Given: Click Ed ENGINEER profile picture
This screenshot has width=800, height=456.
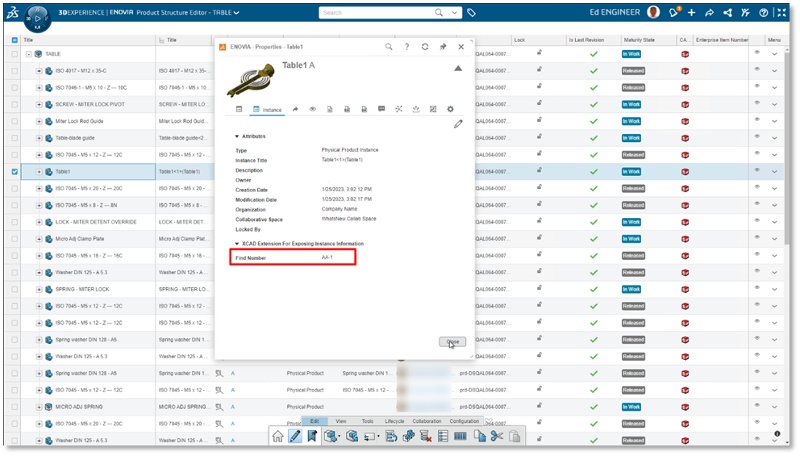Looking at the screenshot, I should pos(654,12).
